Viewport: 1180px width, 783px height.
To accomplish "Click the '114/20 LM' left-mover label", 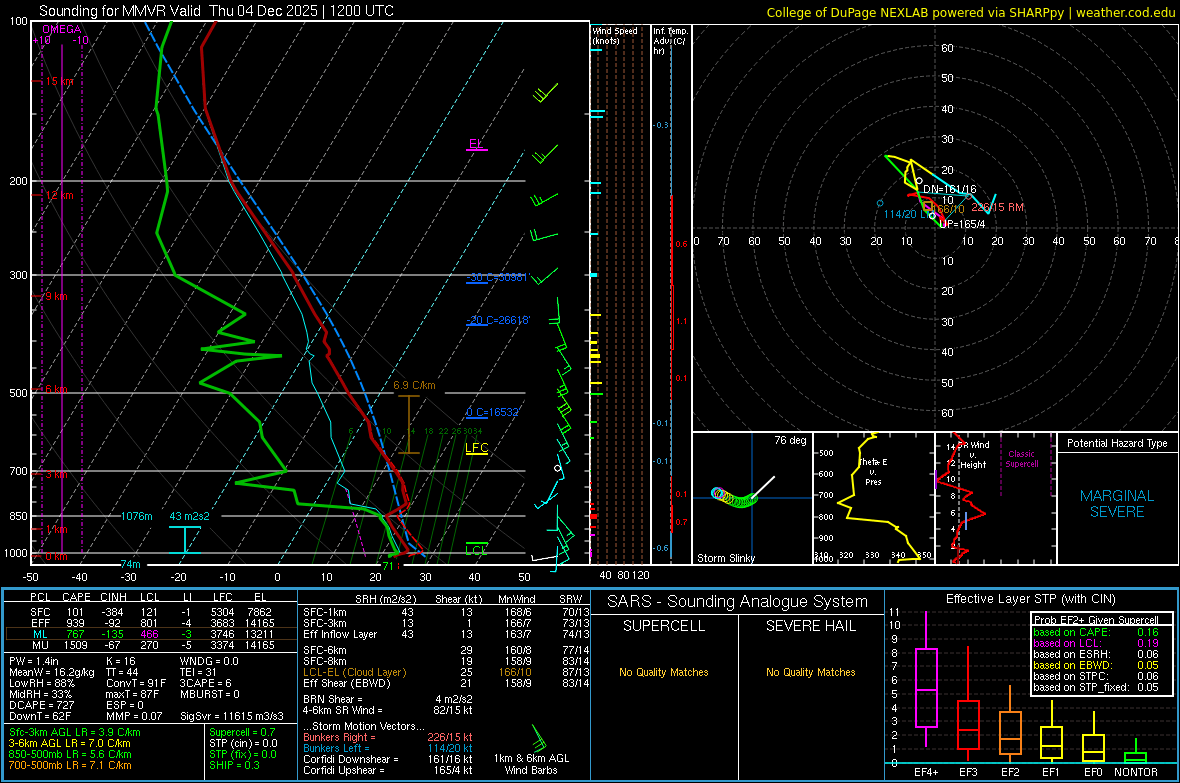I will tap(907, 215).
